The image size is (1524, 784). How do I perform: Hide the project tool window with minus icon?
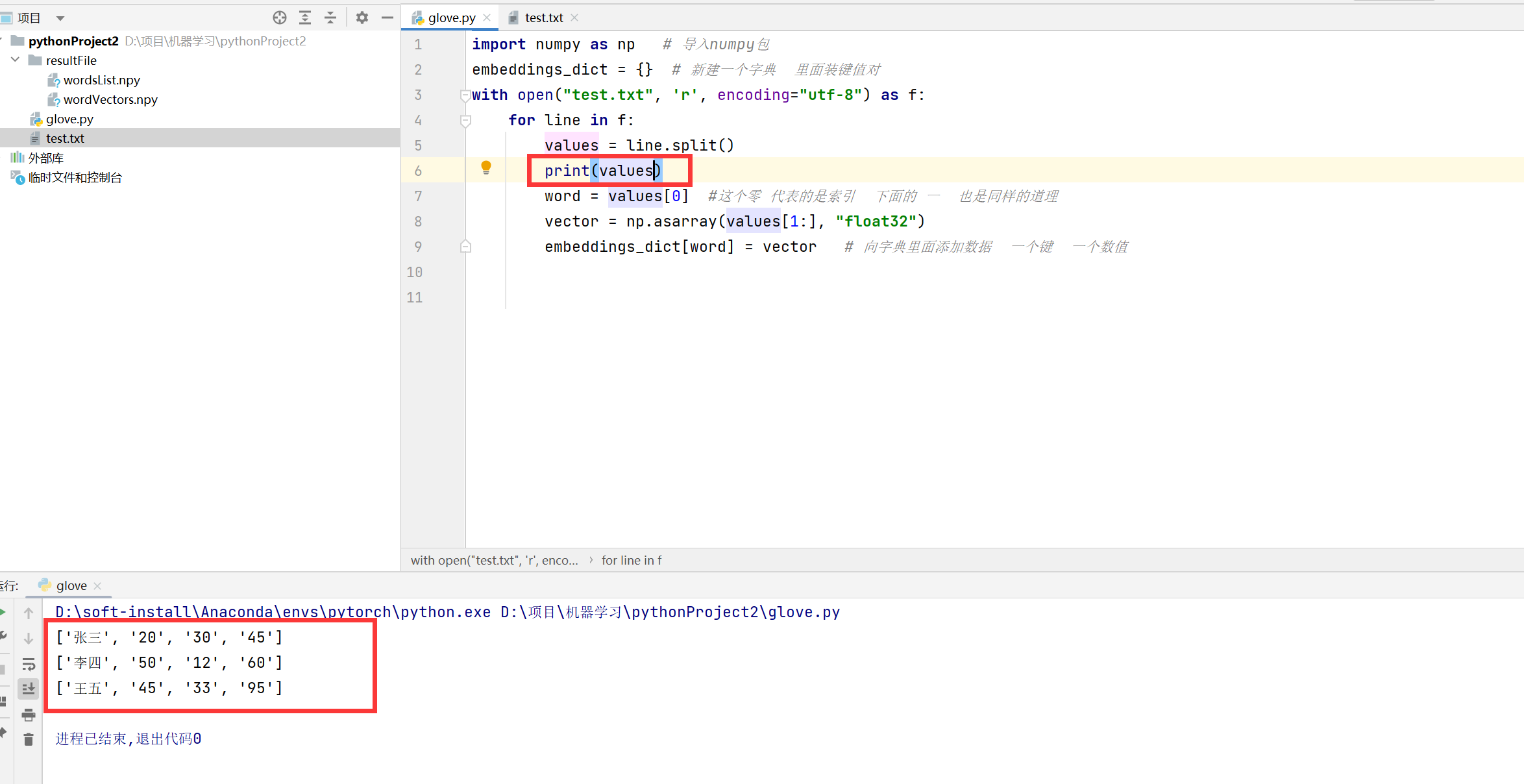point(387,18)
